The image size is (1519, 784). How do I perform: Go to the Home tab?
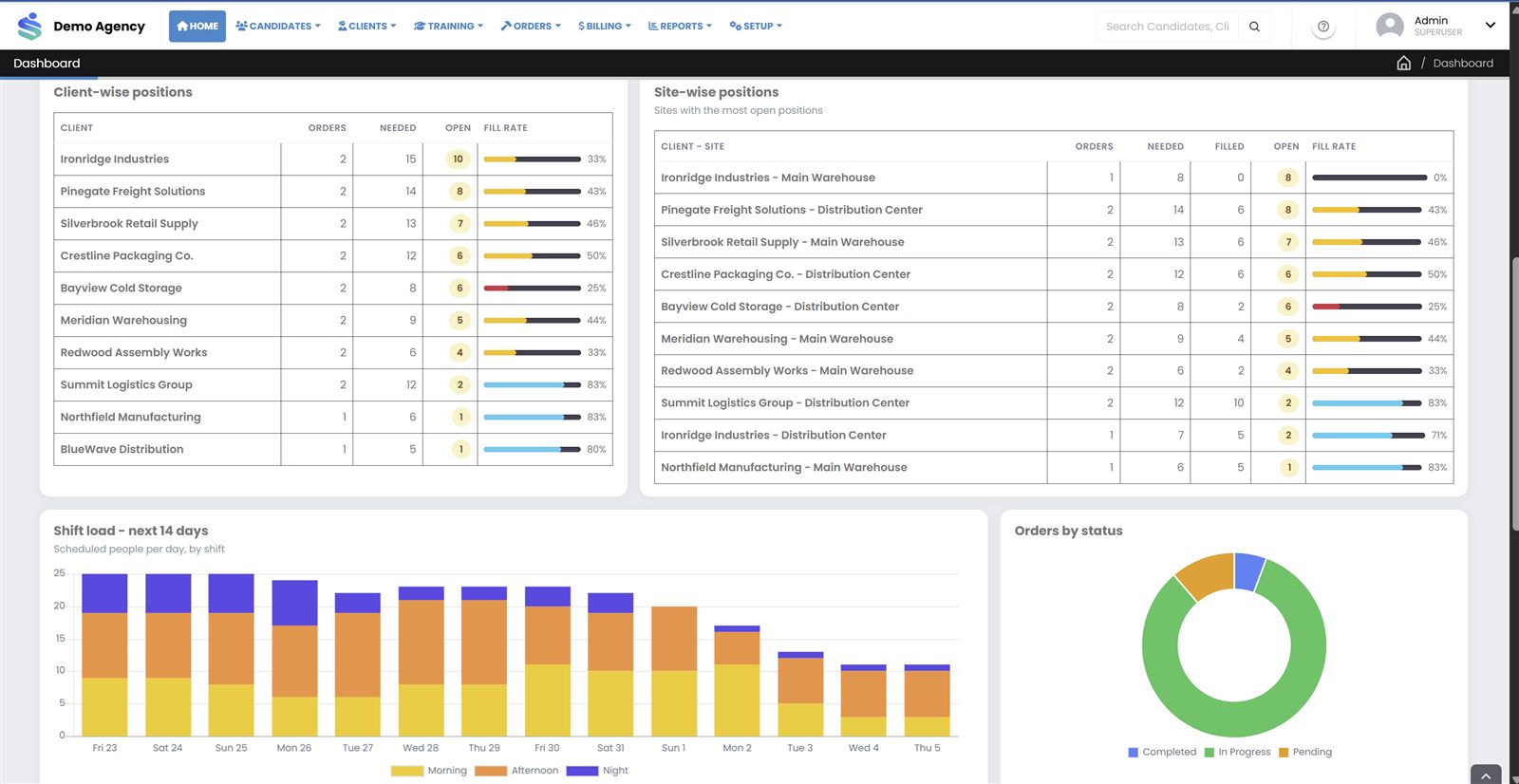[197, 27]
